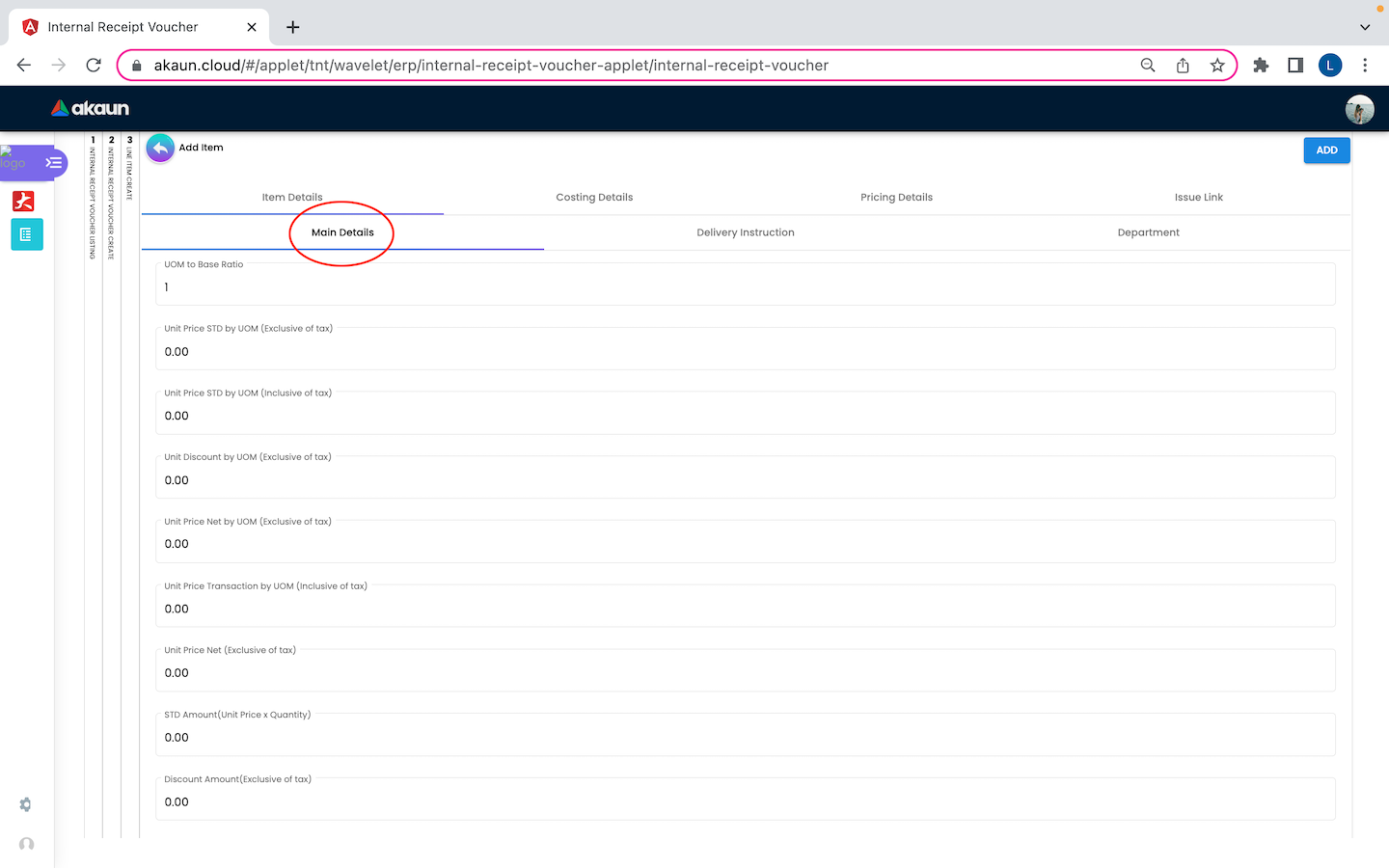Open settings gear in left sidebar

[26, 804]
